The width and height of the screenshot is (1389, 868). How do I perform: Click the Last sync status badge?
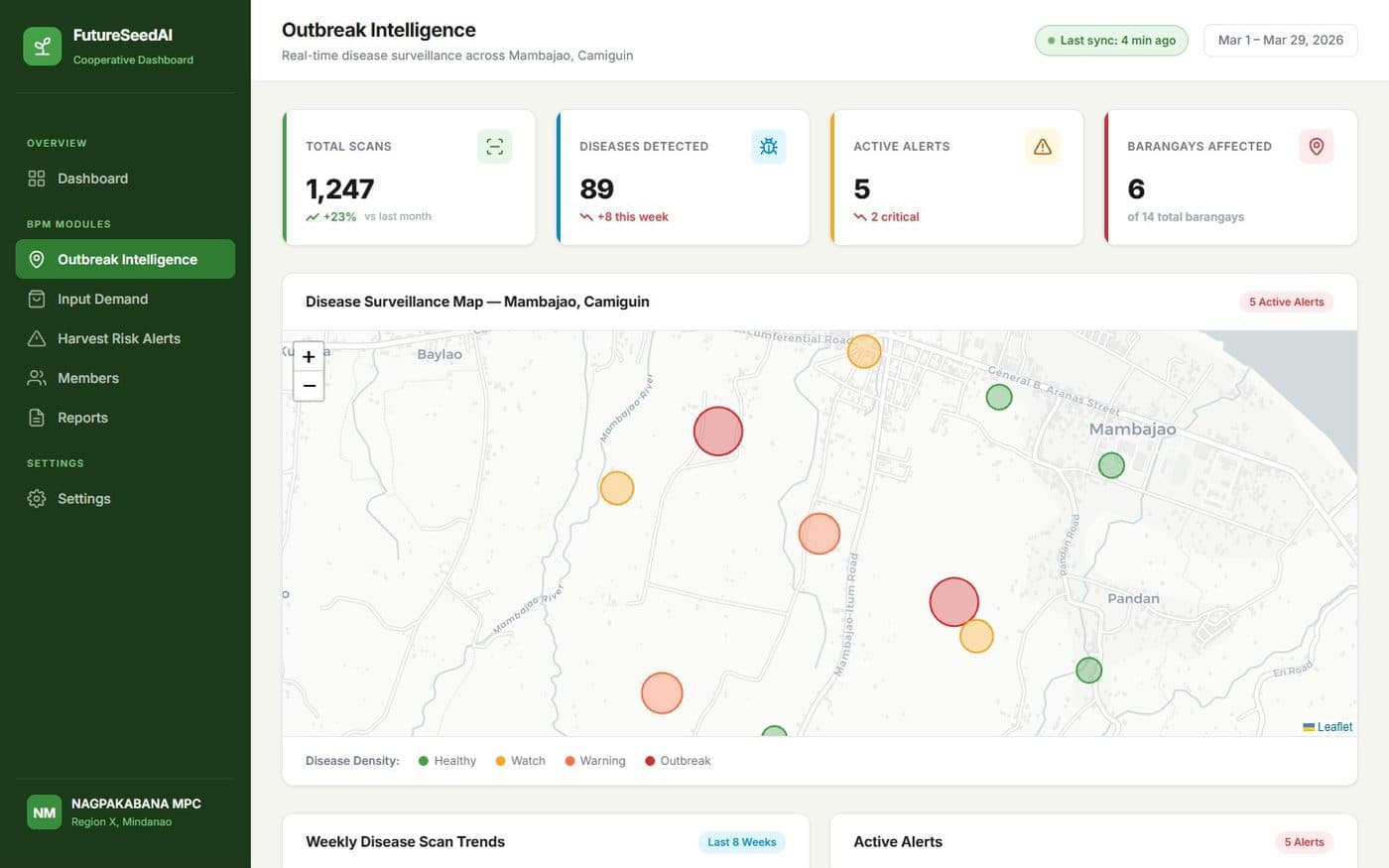tap(1111, 41)
